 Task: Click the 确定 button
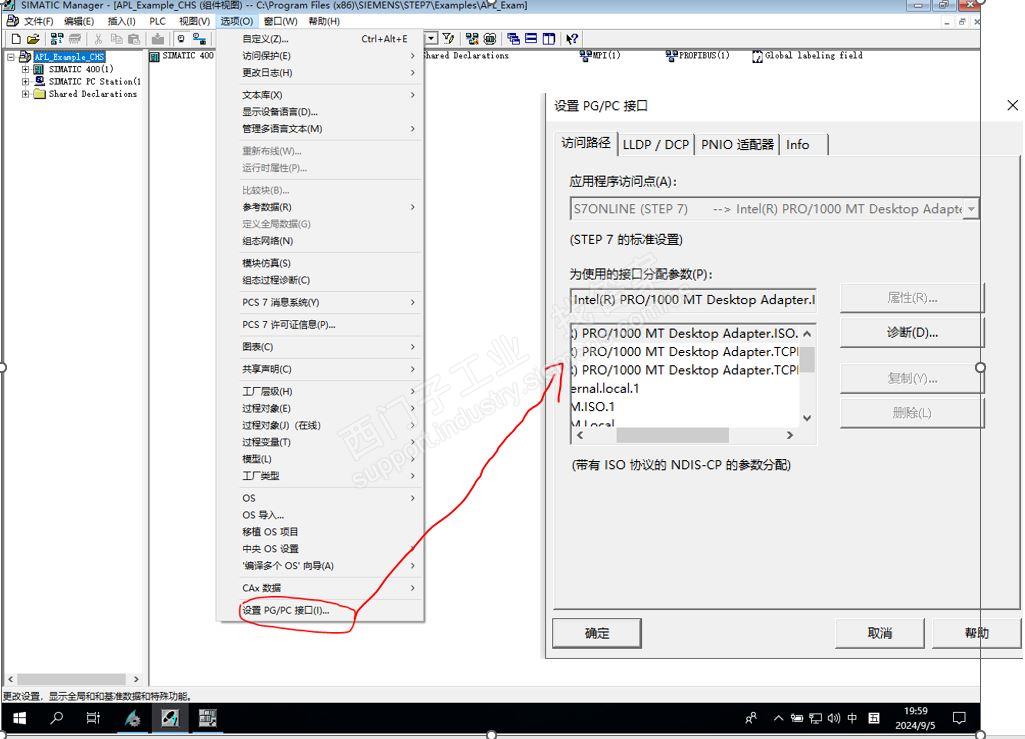click(597, 633)
